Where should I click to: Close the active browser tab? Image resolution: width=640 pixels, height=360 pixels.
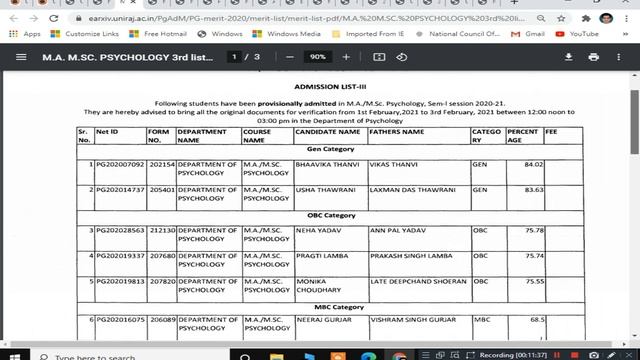133,2
